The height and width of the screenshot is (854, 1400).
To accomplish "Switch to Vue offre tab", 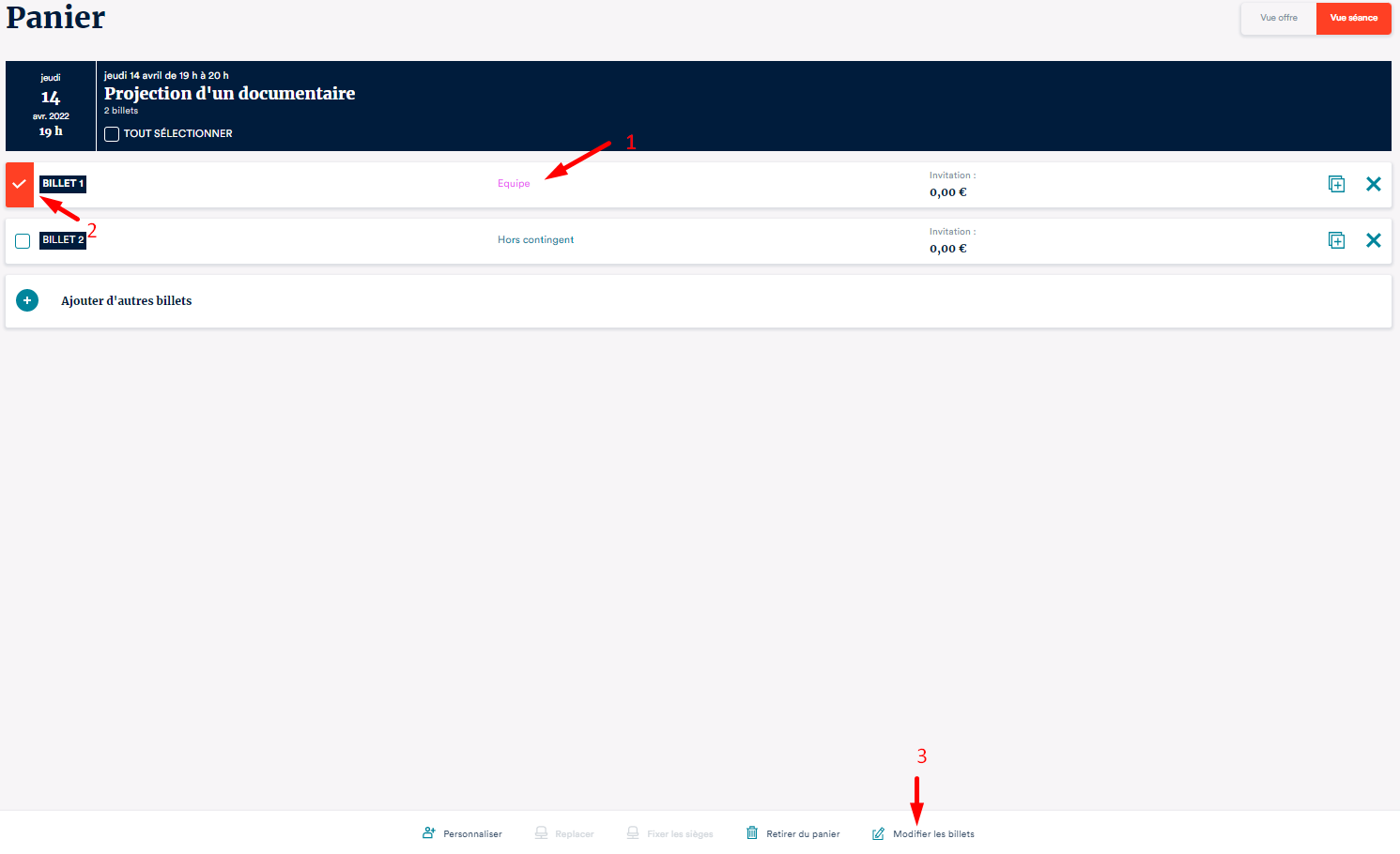I will pos(1278,18).
